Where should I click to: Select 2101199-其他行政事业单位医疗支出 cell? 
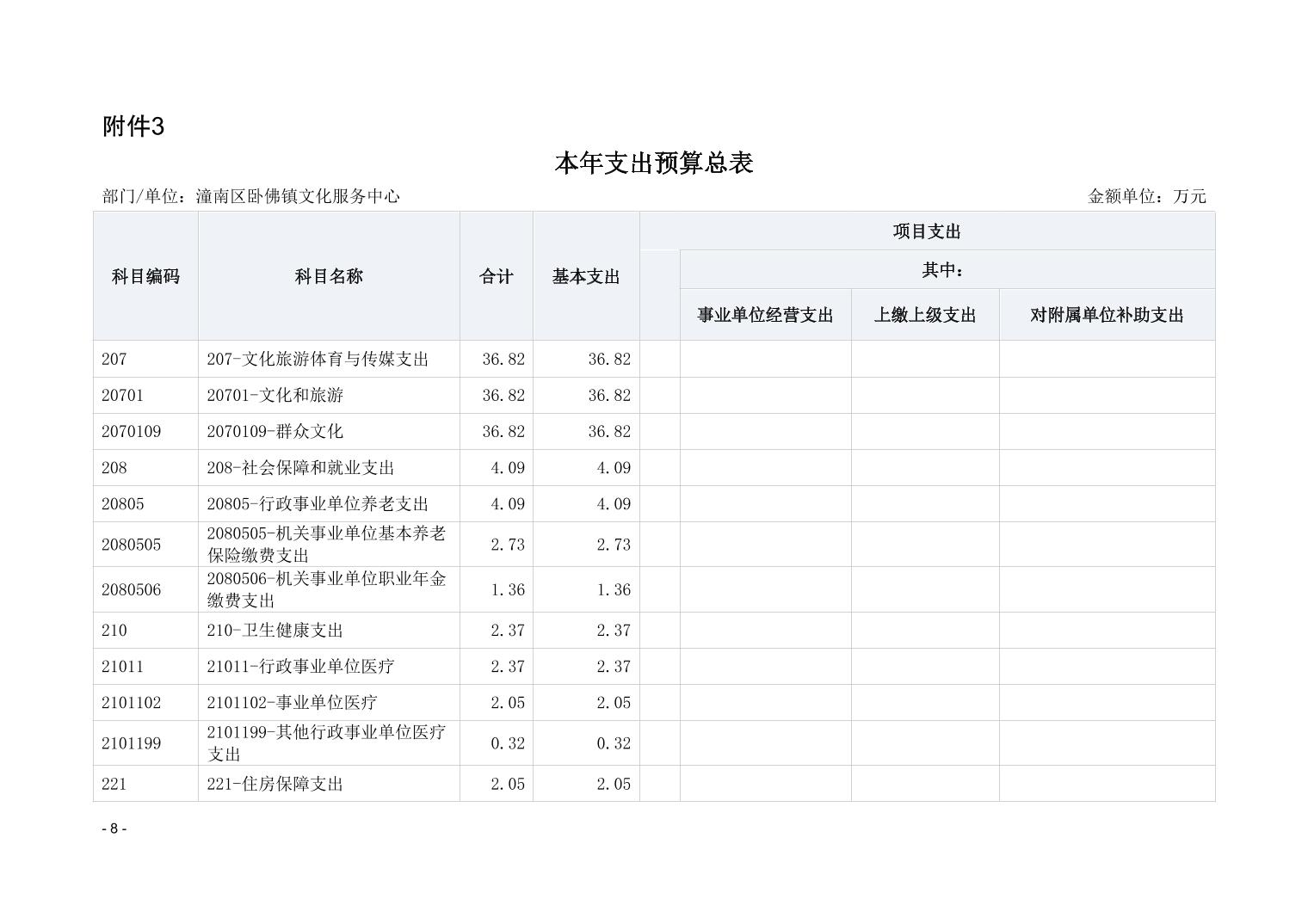[329, 742]
